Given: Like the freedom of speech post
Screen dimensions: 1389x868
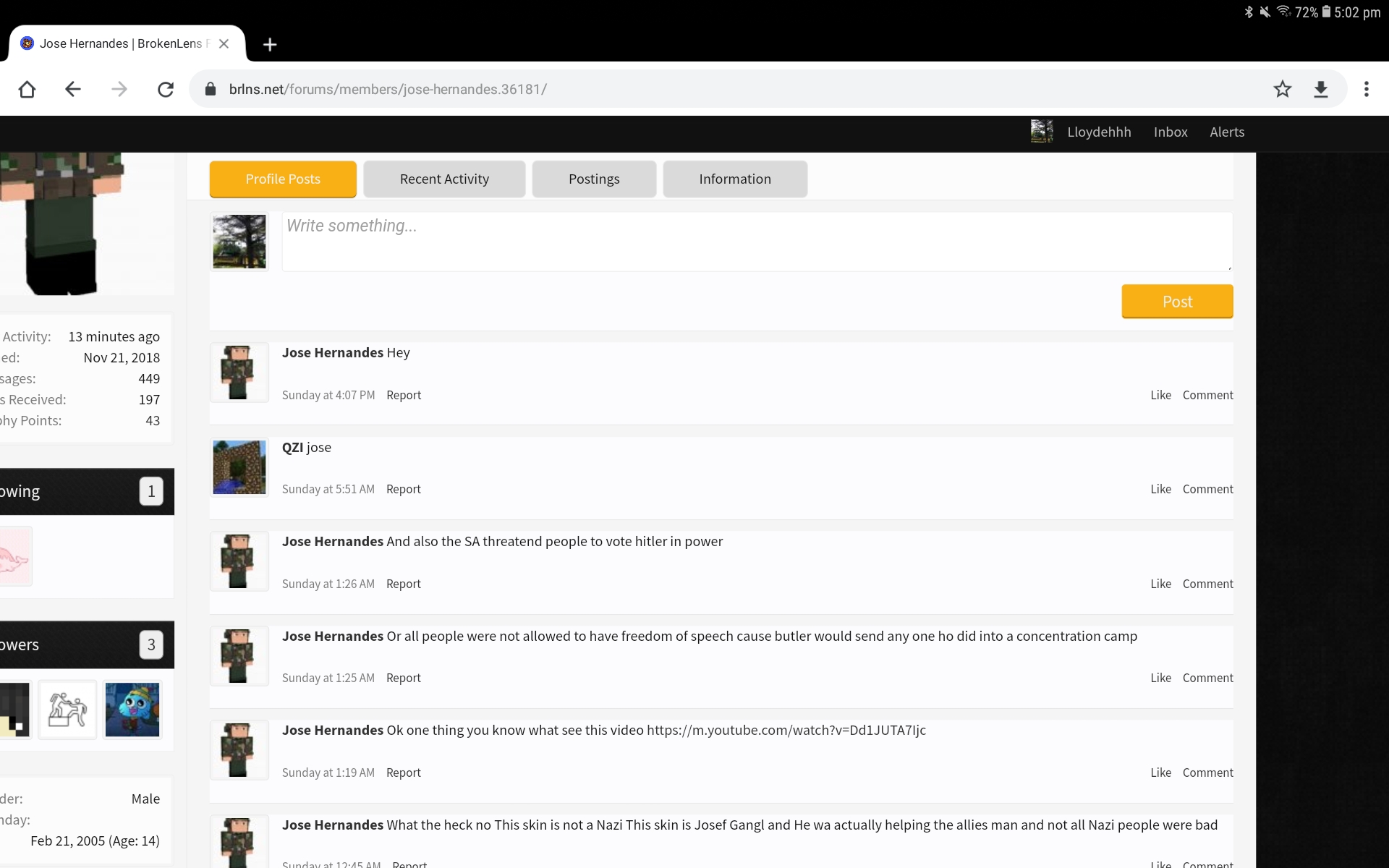Looking at the screenshot, I should click(1160, 678).
